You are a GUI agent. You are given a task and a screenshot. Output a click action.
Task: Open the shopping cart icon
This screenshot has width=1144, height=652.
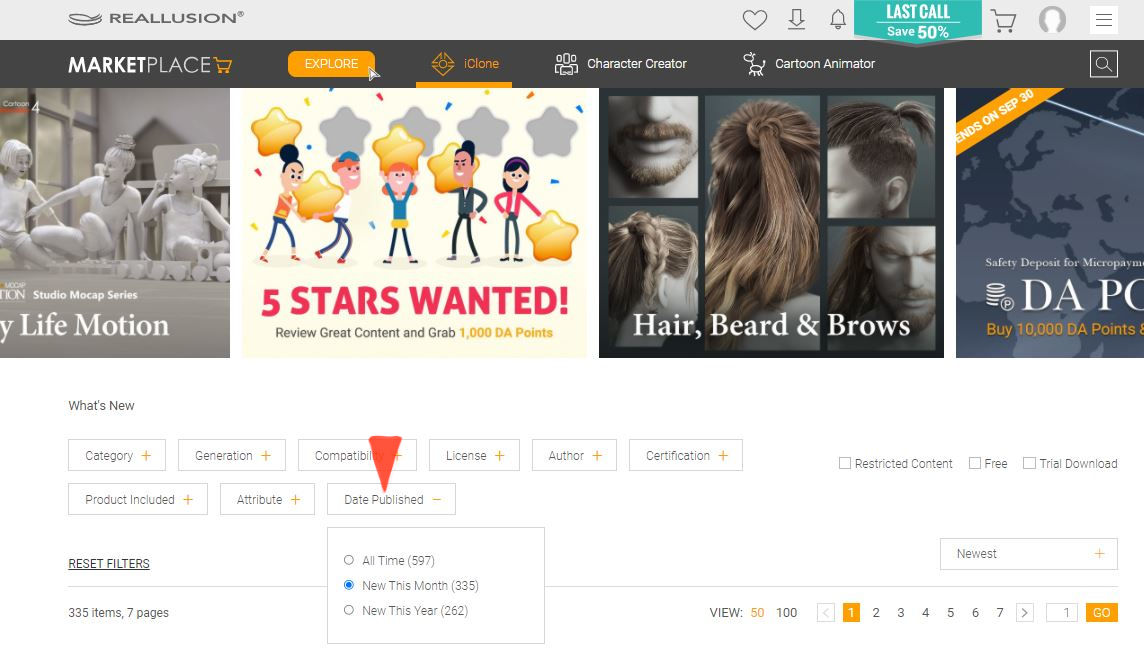click(x=1003, y=20)
